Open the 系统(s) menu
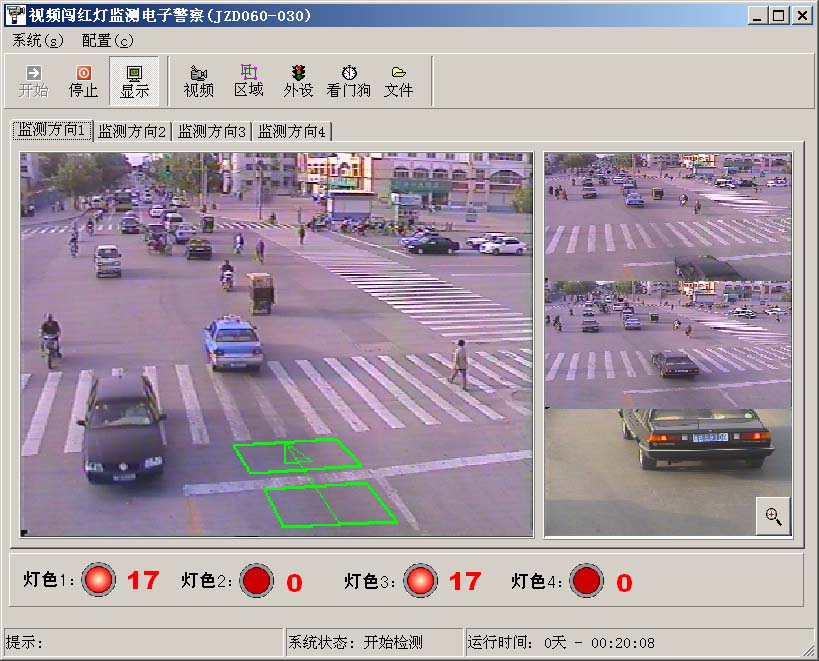Viewport: 819px width, 661px height. pos(38,40)
